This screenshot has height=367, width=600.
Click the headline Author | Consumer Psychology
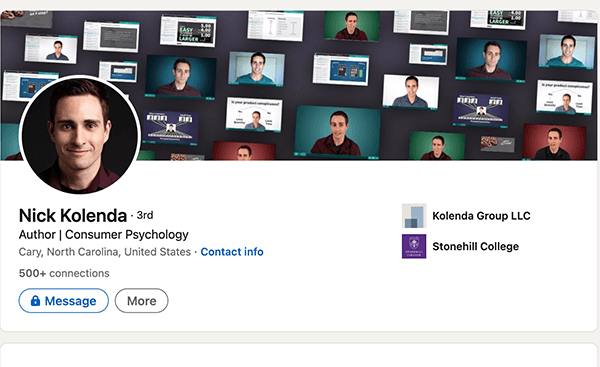coord(103,235)
